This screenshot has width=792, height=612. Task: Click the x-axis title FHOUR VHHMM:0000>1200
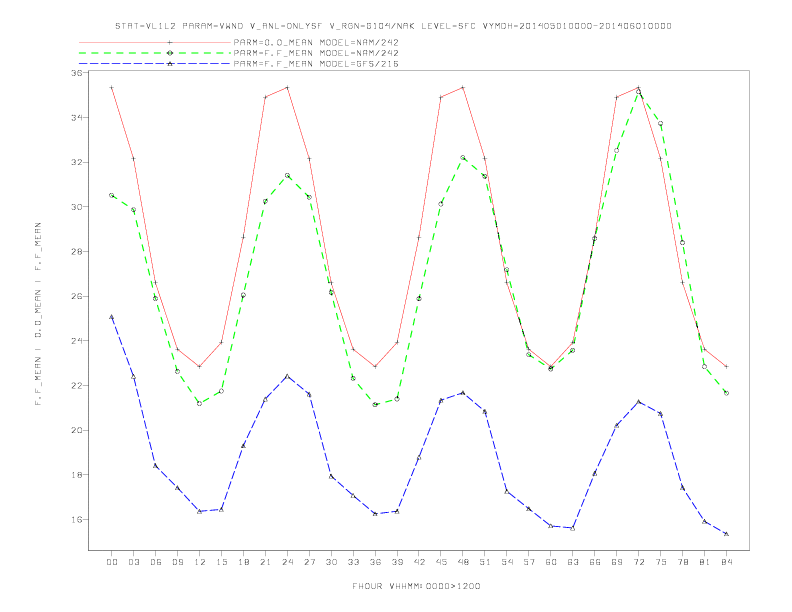pos(416,586)
